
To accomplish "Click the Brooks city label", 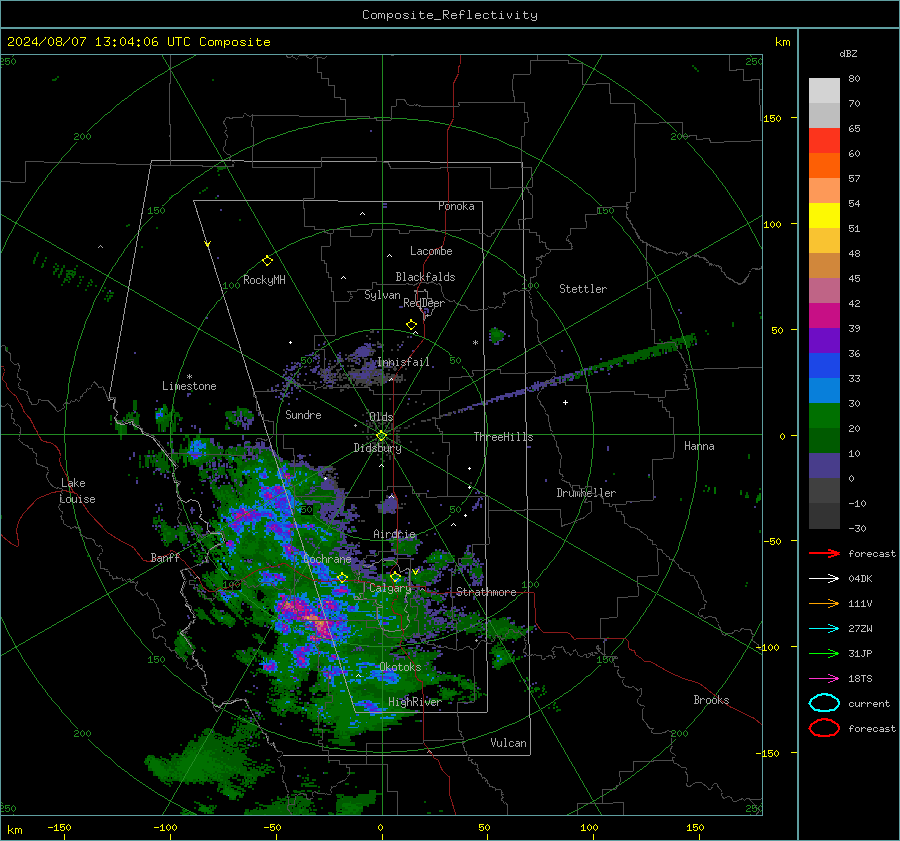I will tap(711, 700).
